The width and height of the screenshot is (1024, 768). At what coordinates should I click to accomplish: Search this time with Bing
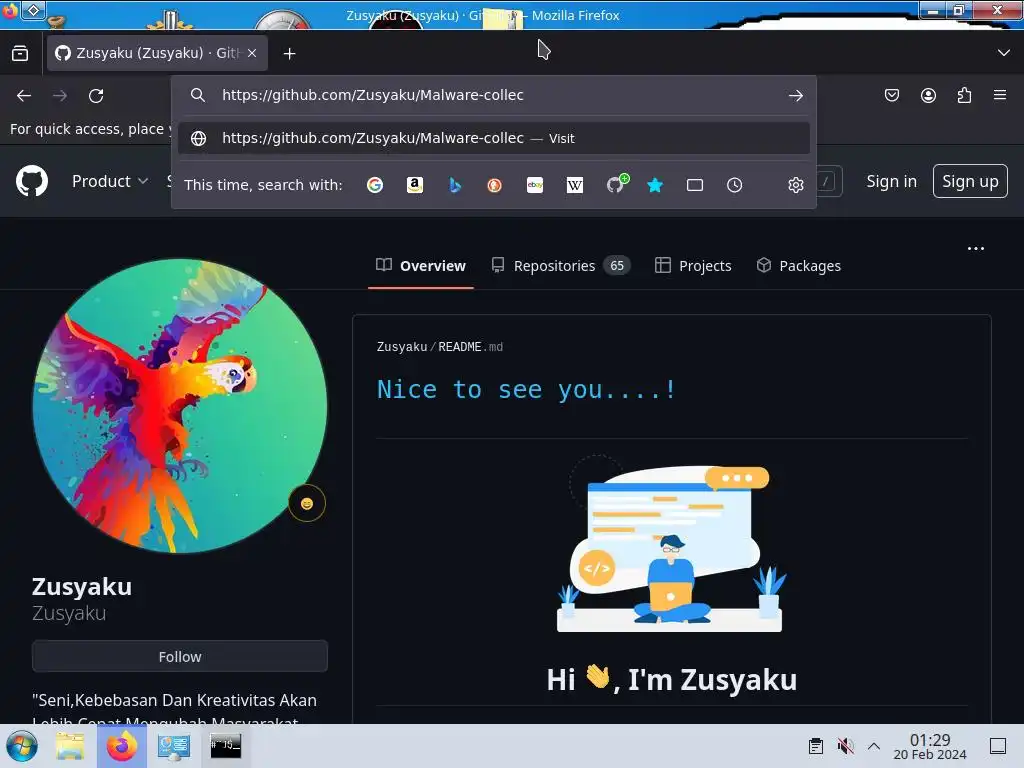[x=455, y=185]
